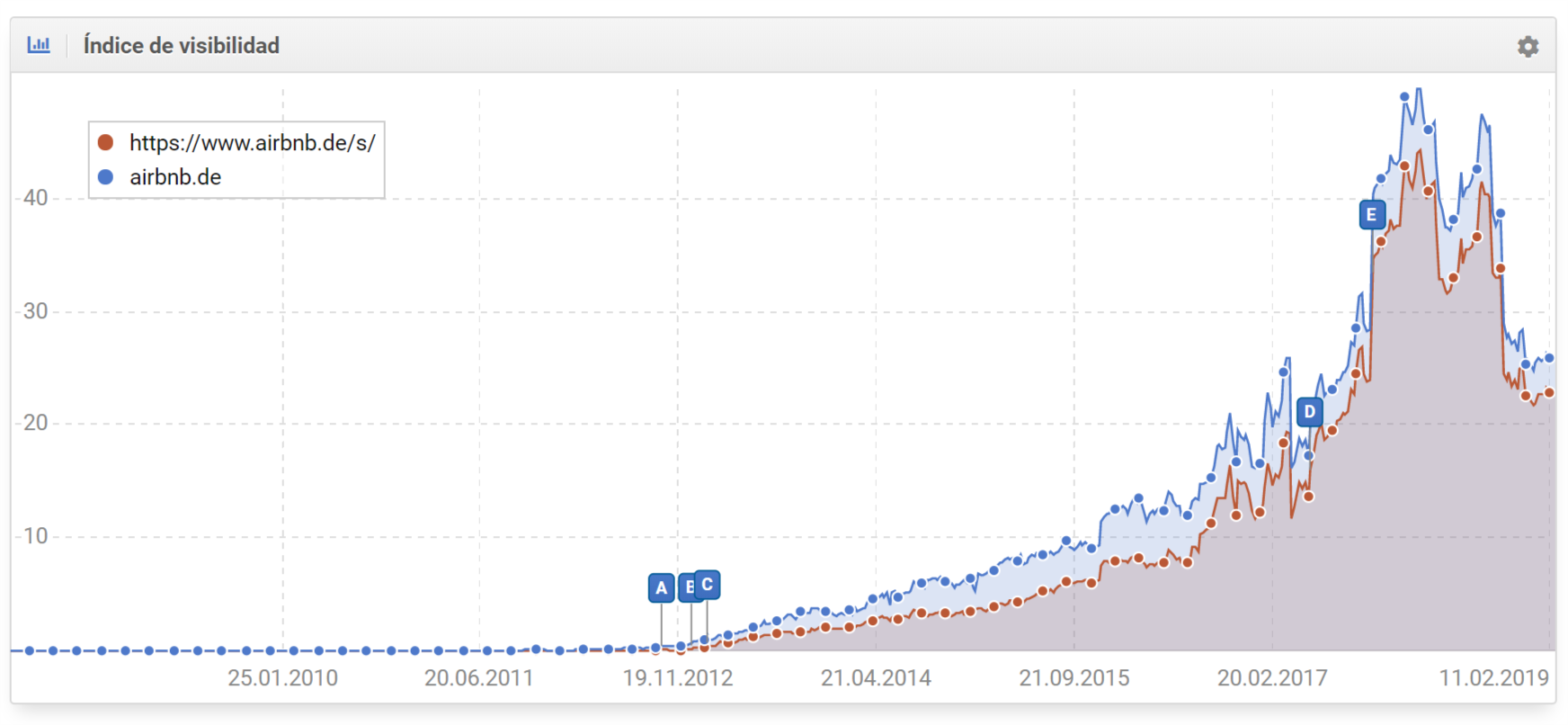The image size is (1568, 725).
Task: Select event marker E on chart
Action: (x=1372, y=214)
